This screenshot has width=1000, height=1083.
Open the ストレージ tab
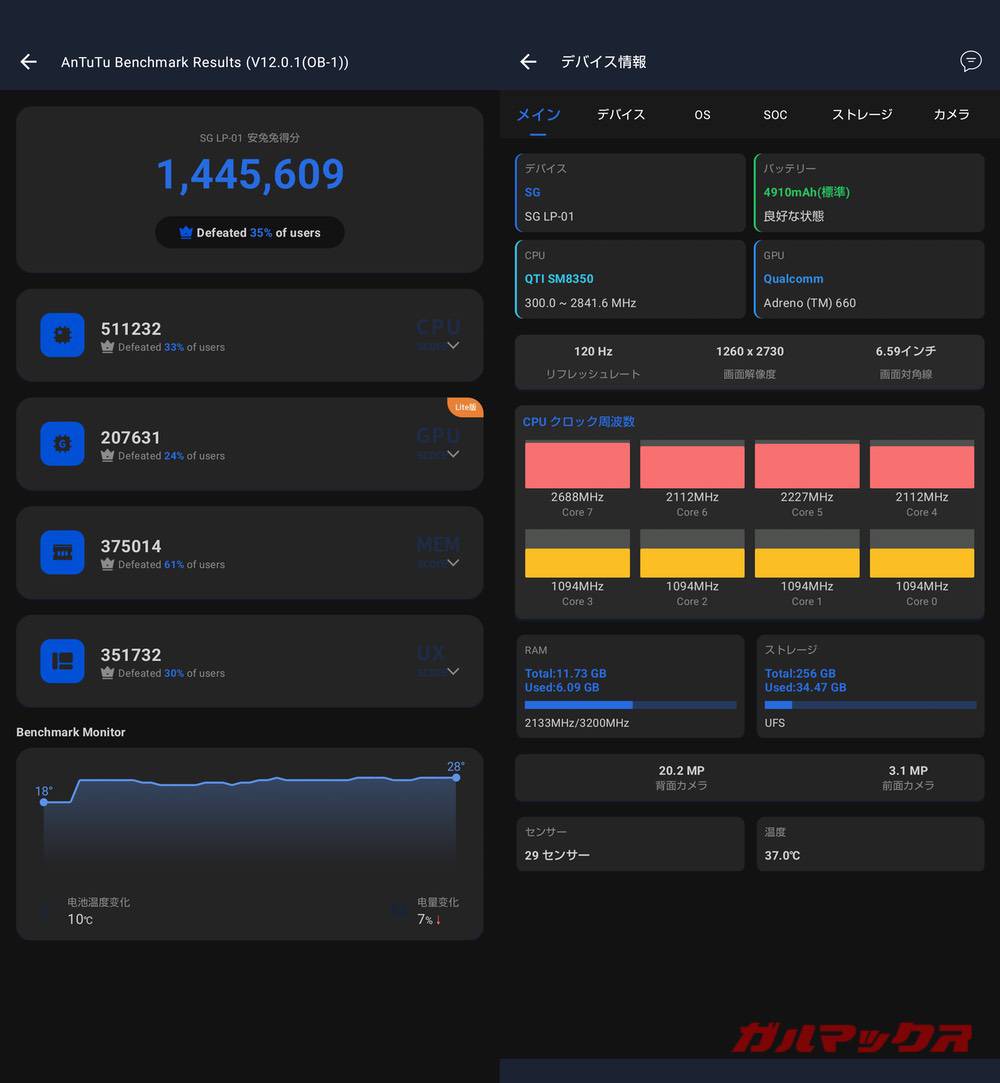tap(862, 115)
